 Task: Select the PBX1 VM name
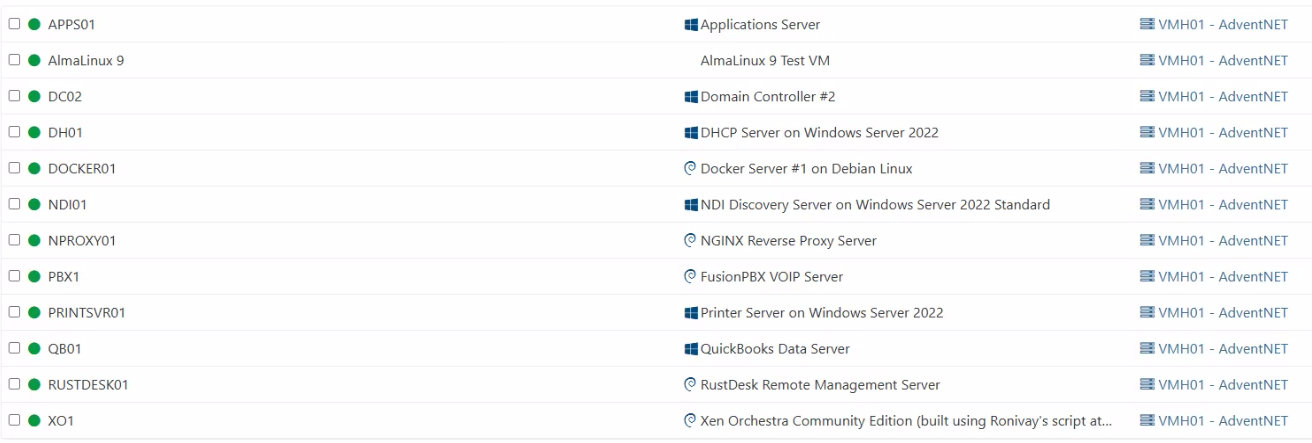click(x=65, y=276)
